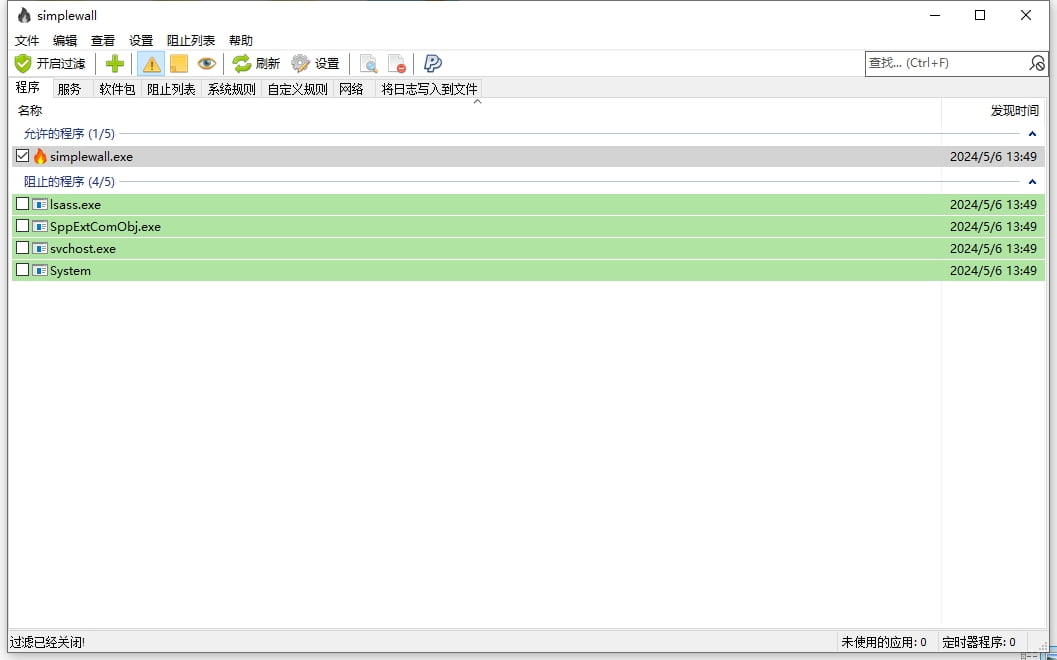Image resolution: width=1057 pixels, height=660 pixels.
Task: Close the simplewall window
Action: coord(1026,16)
